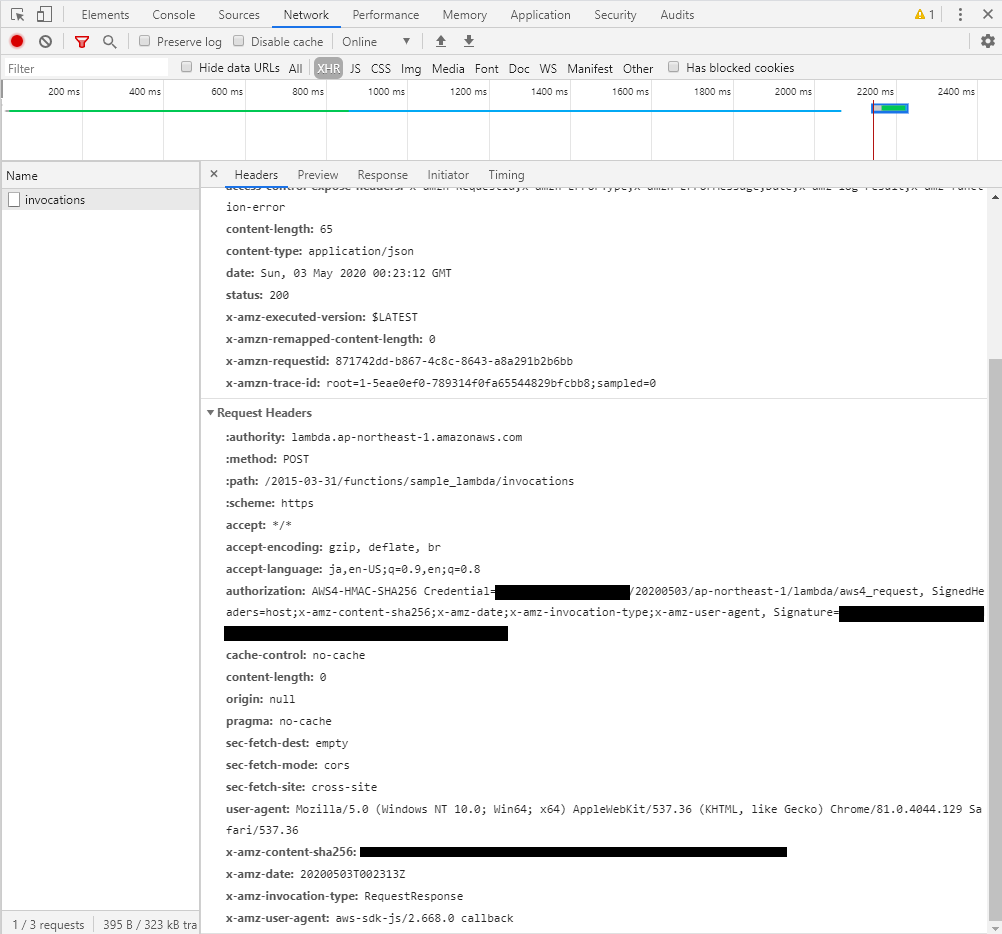Check the Has blocked cookies option
This screenshot has width=1002, height=934.
(674, 67)
